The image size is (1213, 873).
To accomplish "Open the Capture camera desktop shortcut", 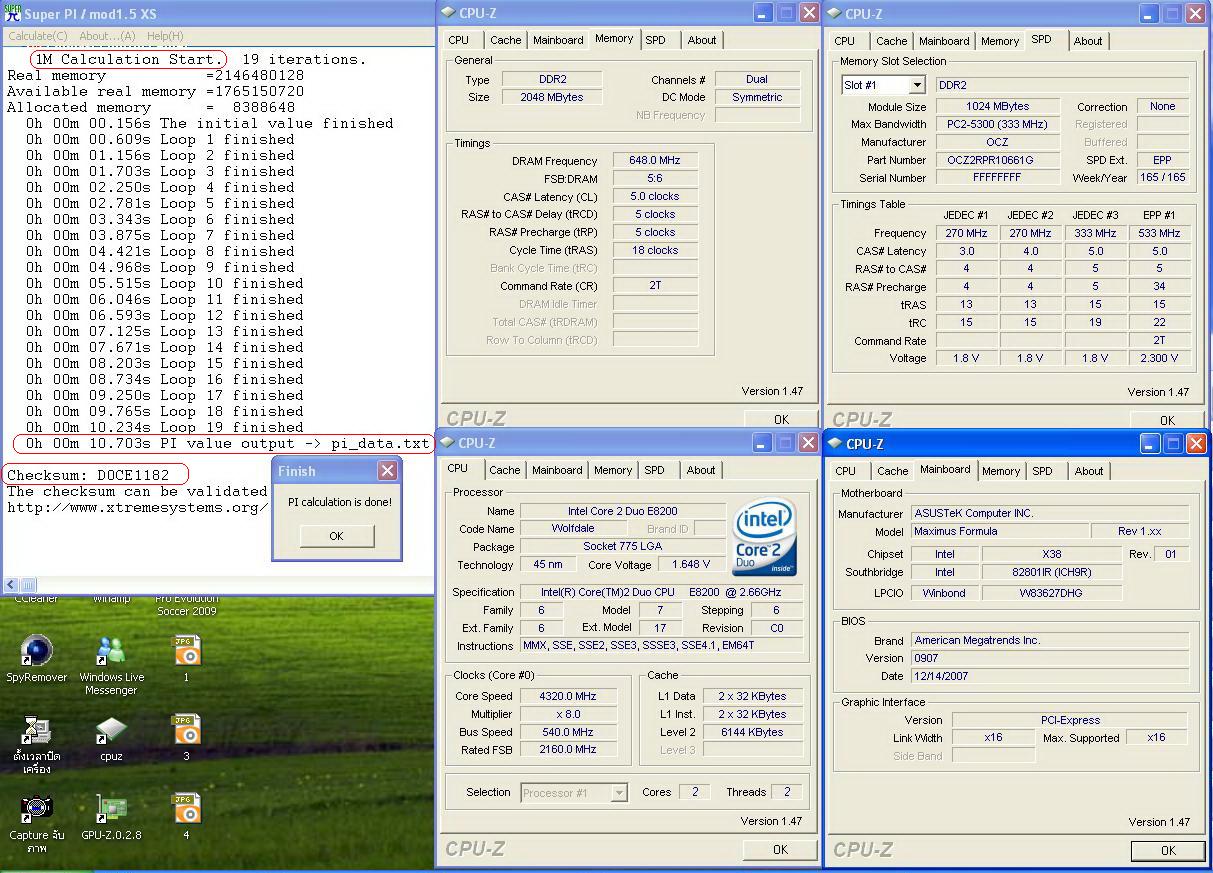I will [x=37, y=824].
